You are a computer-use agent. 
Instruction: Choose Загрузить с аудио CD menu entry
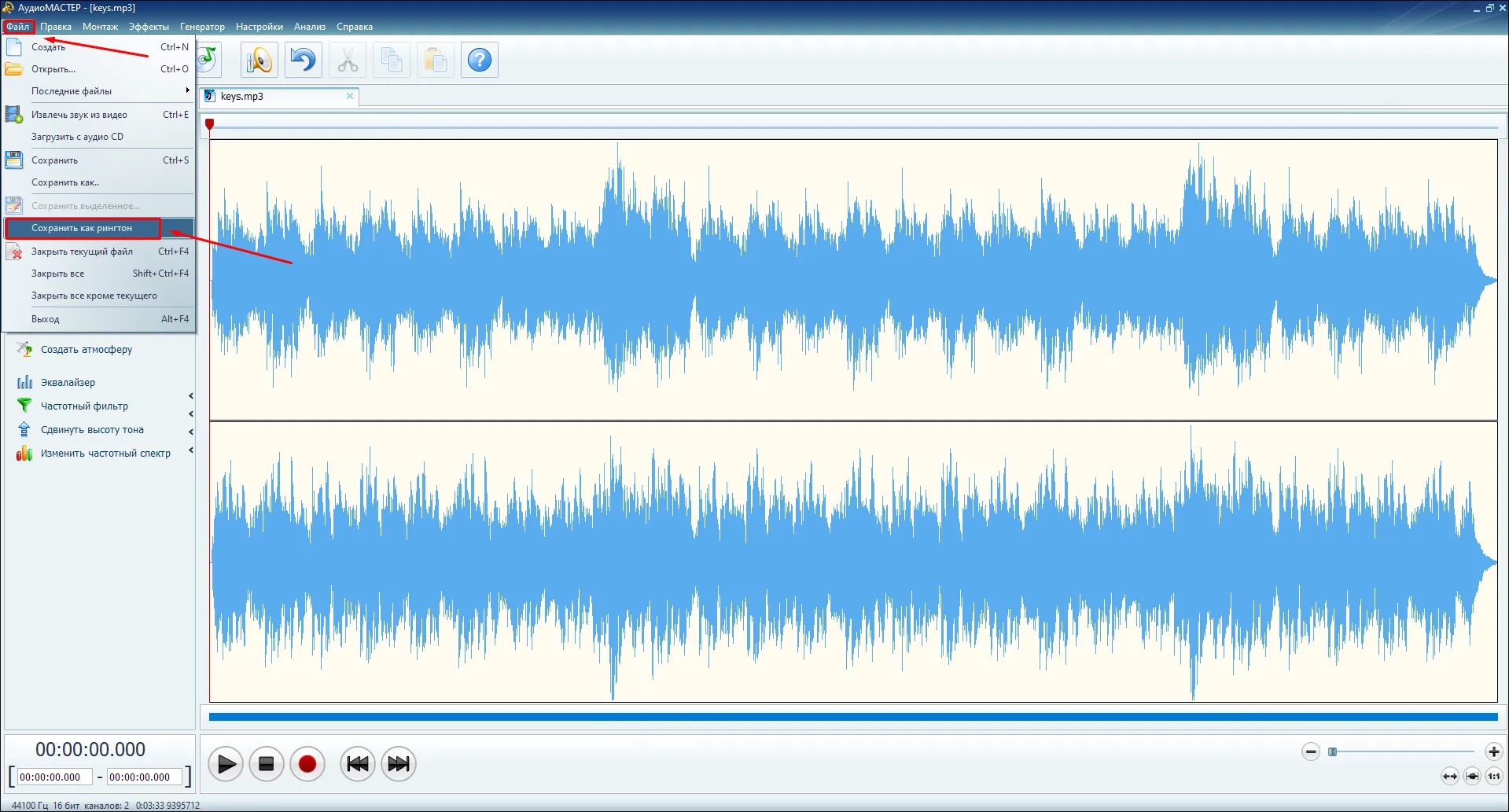click(98, 137)
